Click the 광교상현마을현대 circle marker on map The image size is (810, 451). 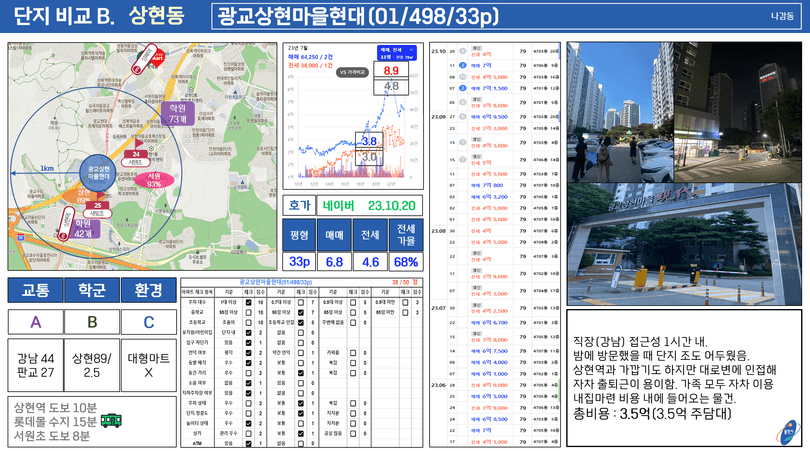(x=98, y=173)
